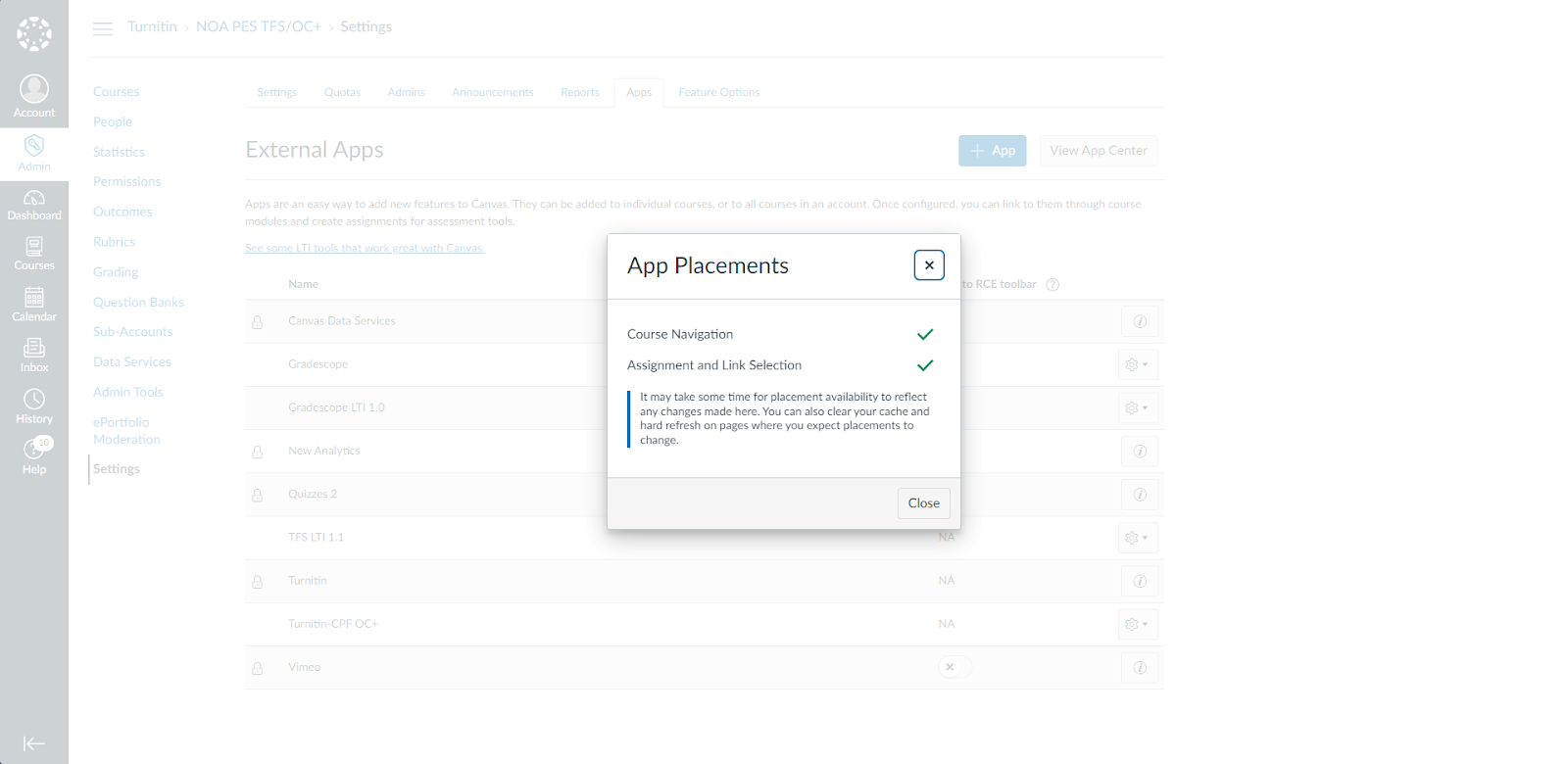Click lock icon beside New Analytics
The image size is (1568, 764).
[x=258, y=452]
